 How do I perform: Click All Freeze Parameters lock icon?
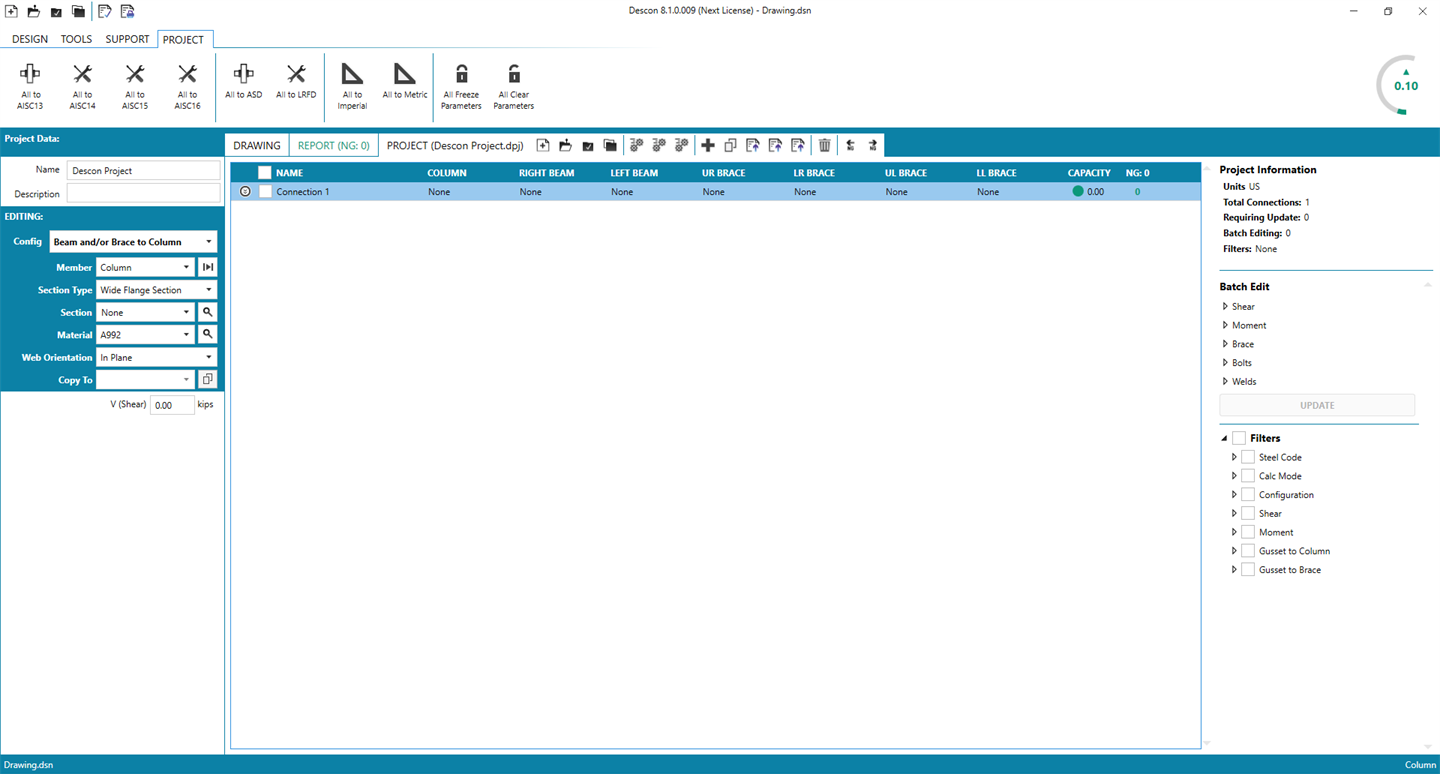(461, 73)
